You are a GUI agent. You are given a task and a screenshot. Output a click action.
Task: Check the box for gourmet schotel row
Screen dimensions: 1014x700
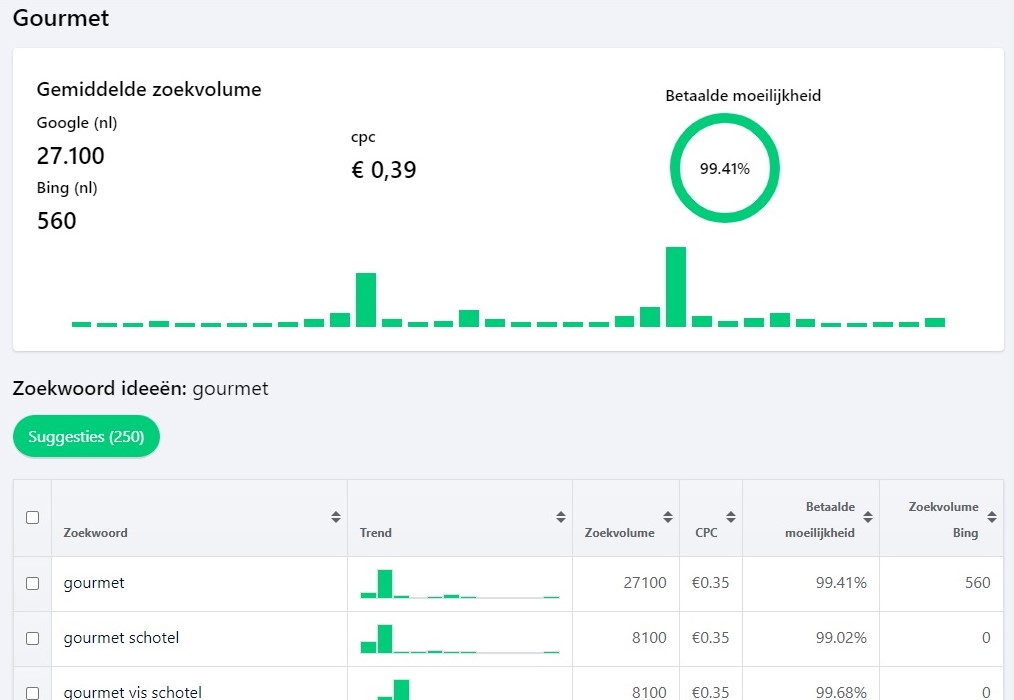tap(32, 639)
